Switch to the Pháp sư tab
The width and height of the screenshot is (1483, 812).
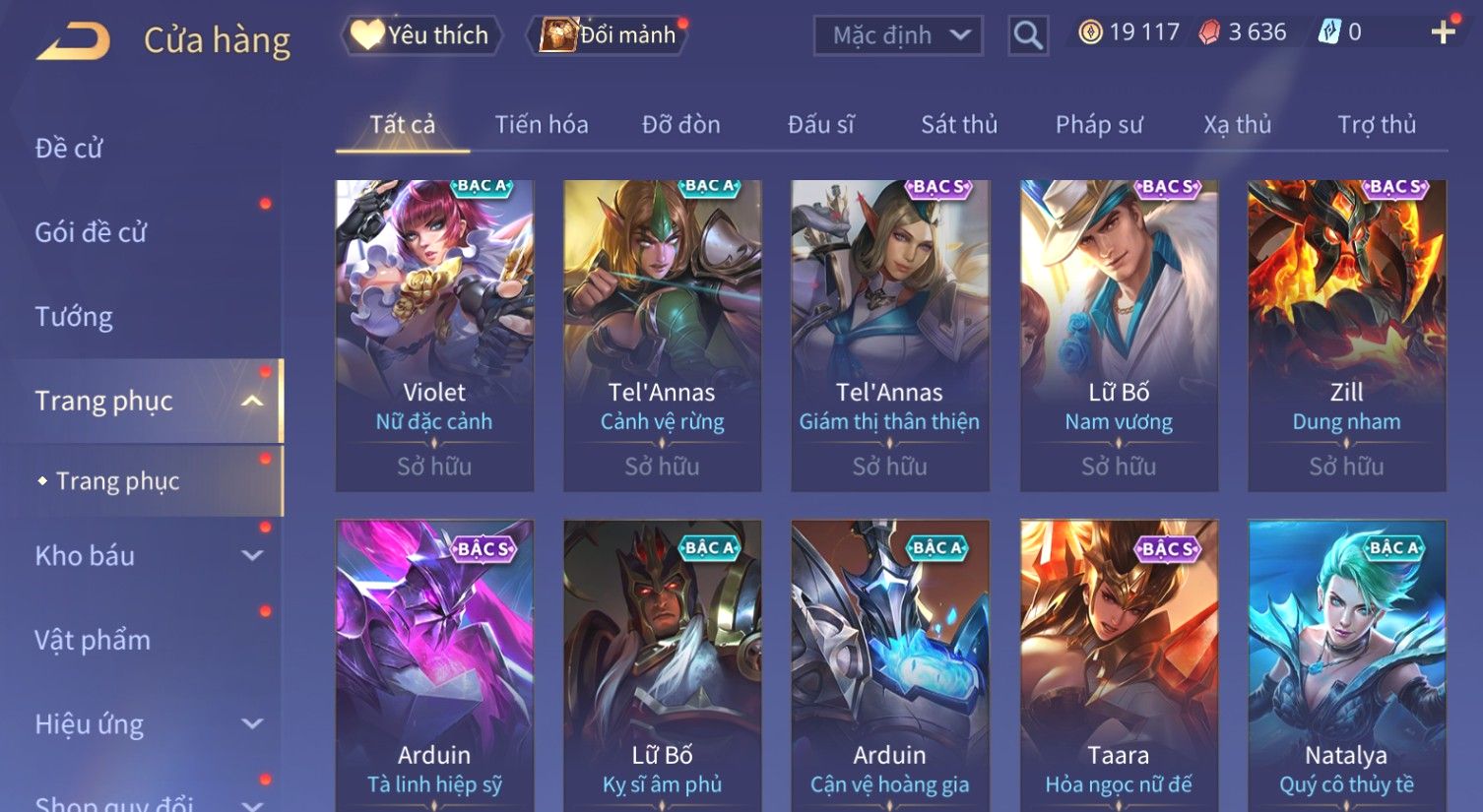click(x=1099, y=125)
